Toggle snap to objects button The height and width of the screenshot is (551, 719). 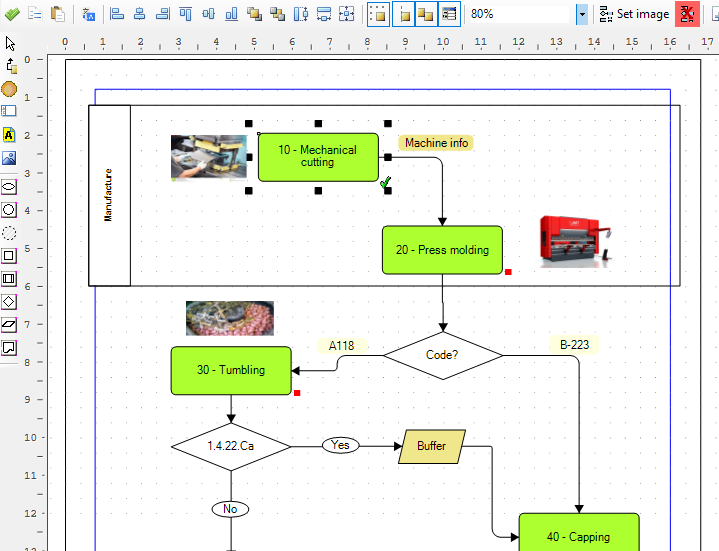(426, 14)
